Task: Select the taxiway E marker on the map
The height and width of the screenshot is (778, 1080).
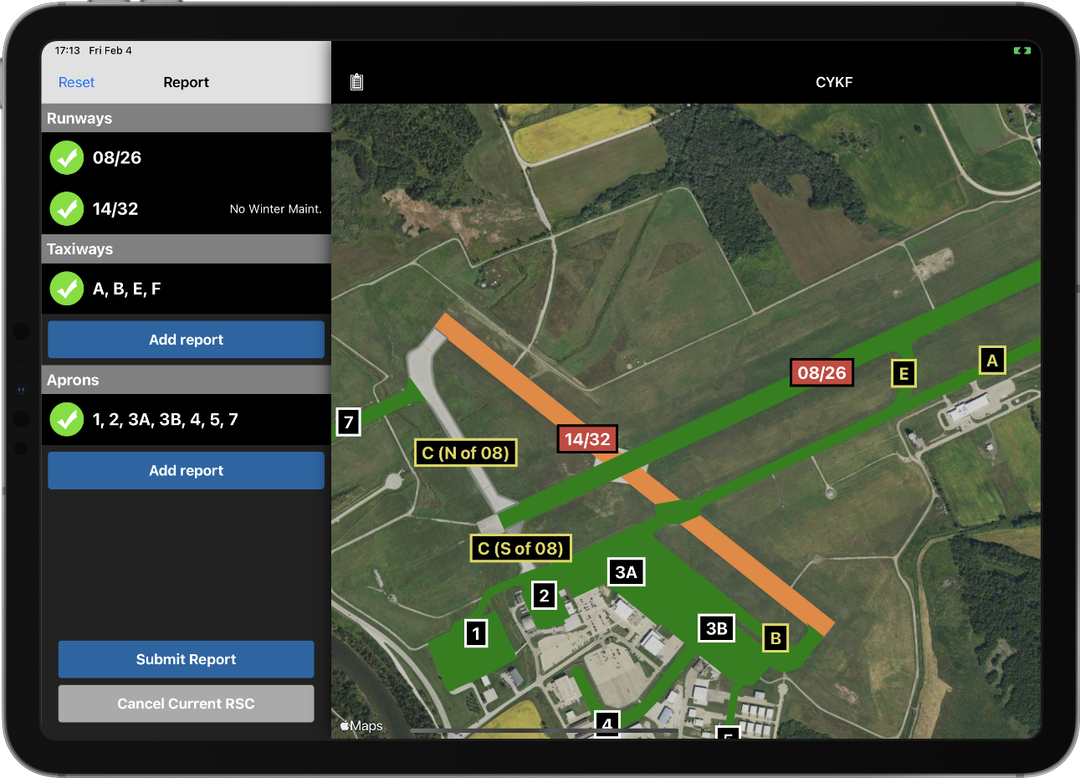Action: 904,372
